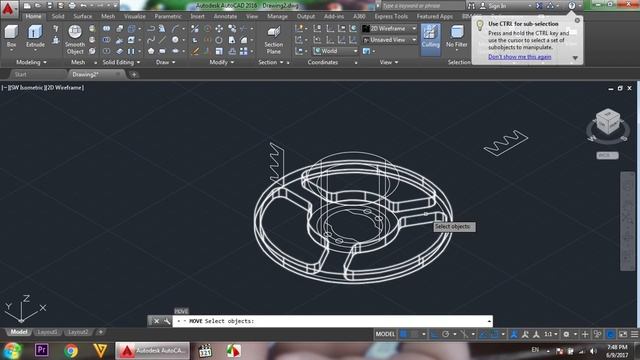Switch to the Mesh ribbon tab
The image size is (640, 360).
click(108, 16)
